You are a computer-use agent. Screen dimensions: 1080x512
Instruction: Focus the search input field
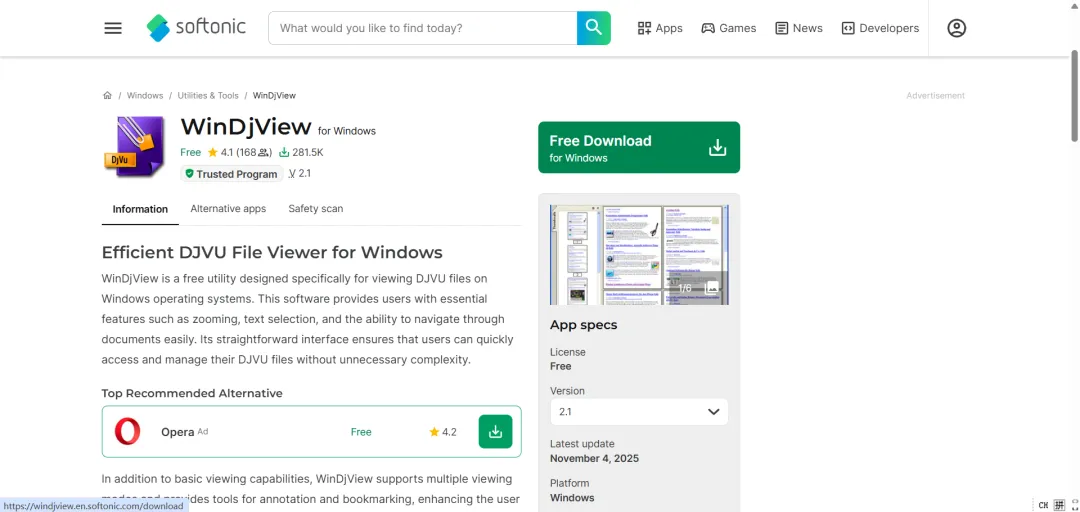422,28
